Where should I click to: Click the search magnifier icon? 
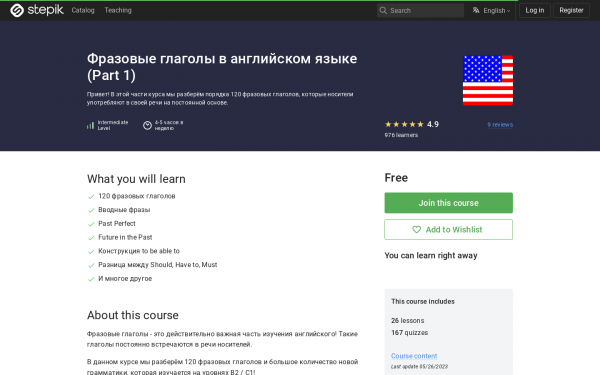click(x=383, y=10)
